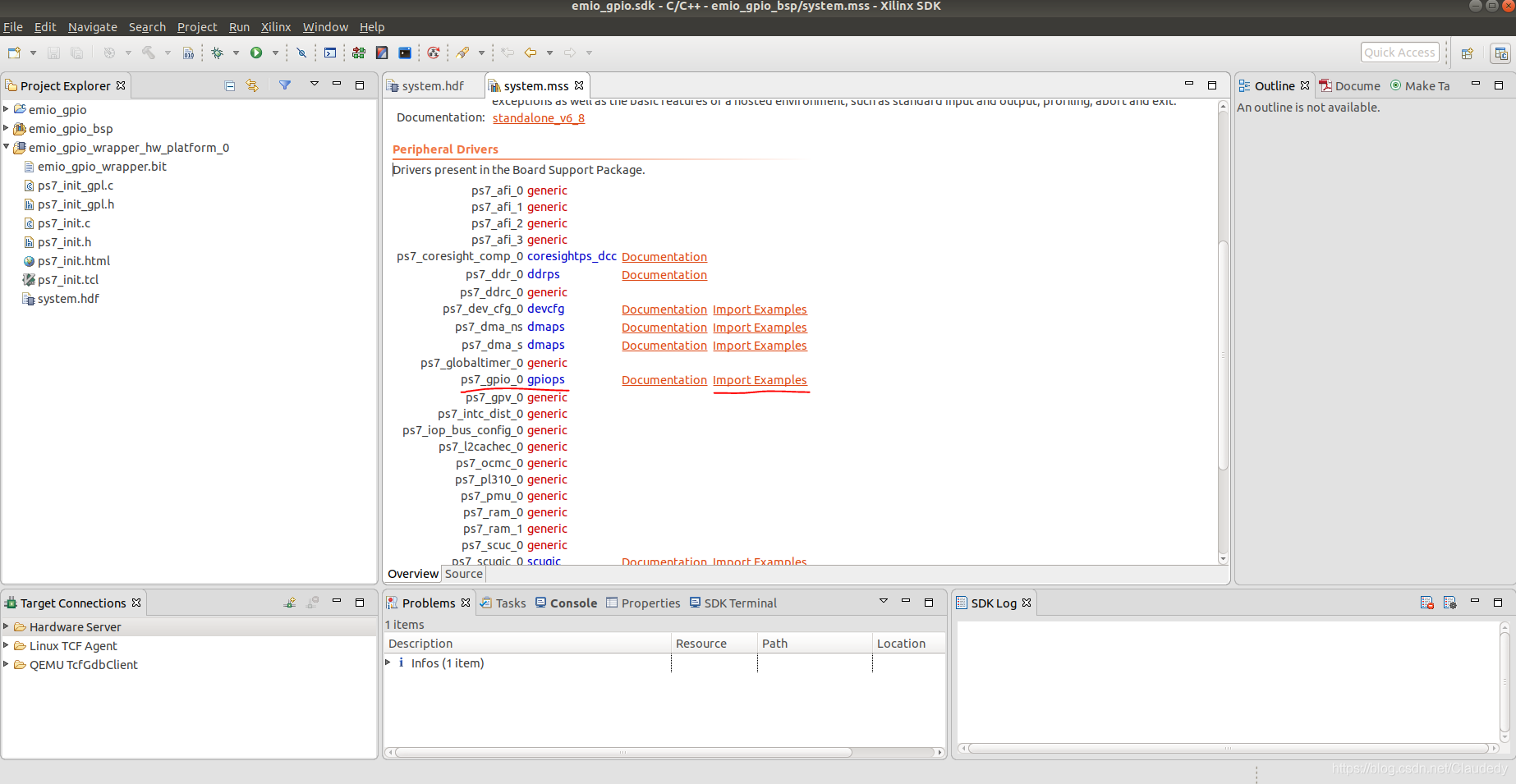
Task: Click the Quick Access search field
Action: pos(1399,53)
